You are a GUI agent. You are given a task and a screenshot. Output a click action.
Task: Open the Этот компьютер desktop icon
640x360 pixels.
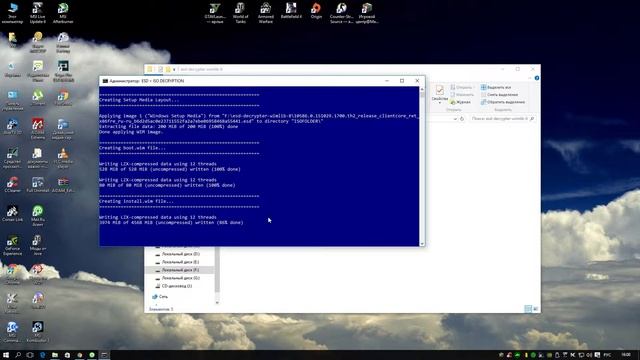pyautogui.click(x=12, y=13)
